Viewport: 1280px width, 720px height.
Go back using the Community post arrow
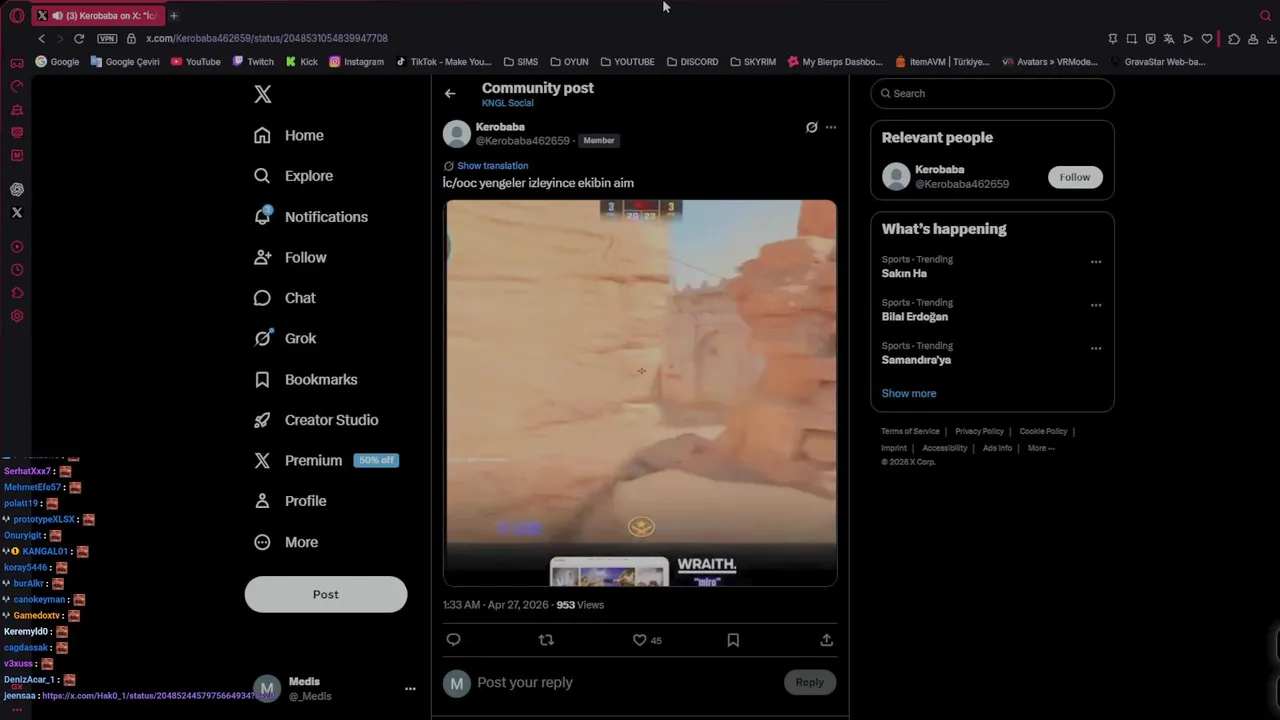(450, 93)
